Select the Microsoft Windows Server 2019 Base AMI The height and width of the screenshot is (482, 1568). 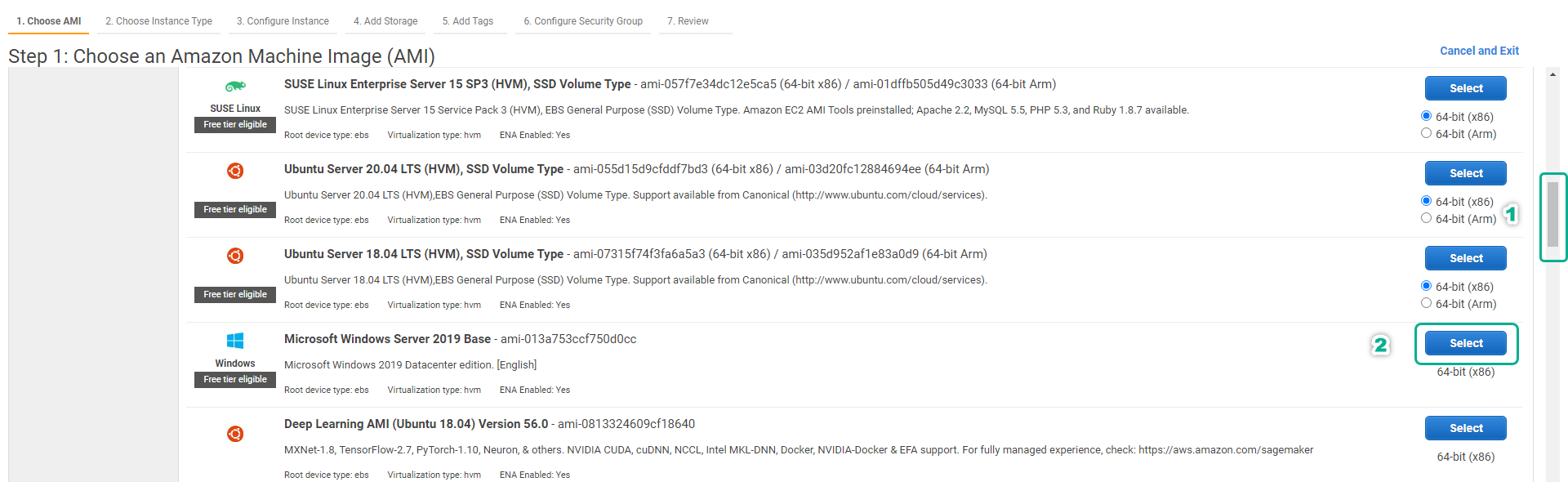coord(1465,343)
